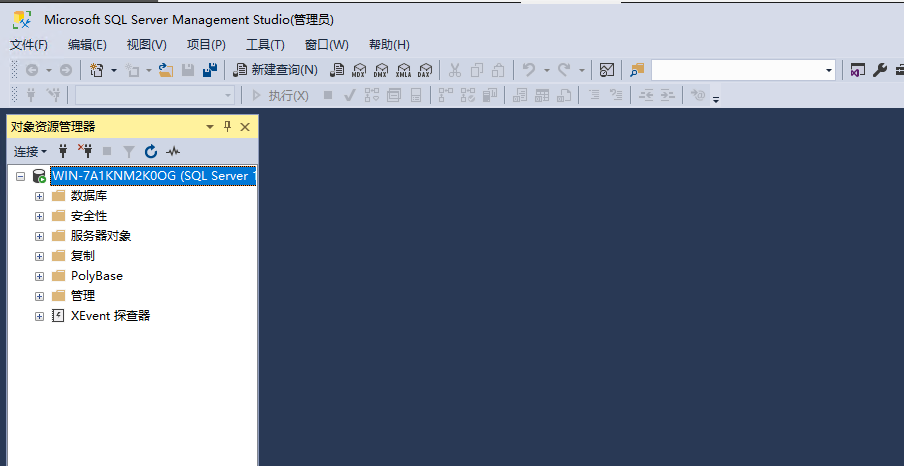Select the XEvent 探查器 tree item
This screenshot has height=466, width=904.
[110, 316]
